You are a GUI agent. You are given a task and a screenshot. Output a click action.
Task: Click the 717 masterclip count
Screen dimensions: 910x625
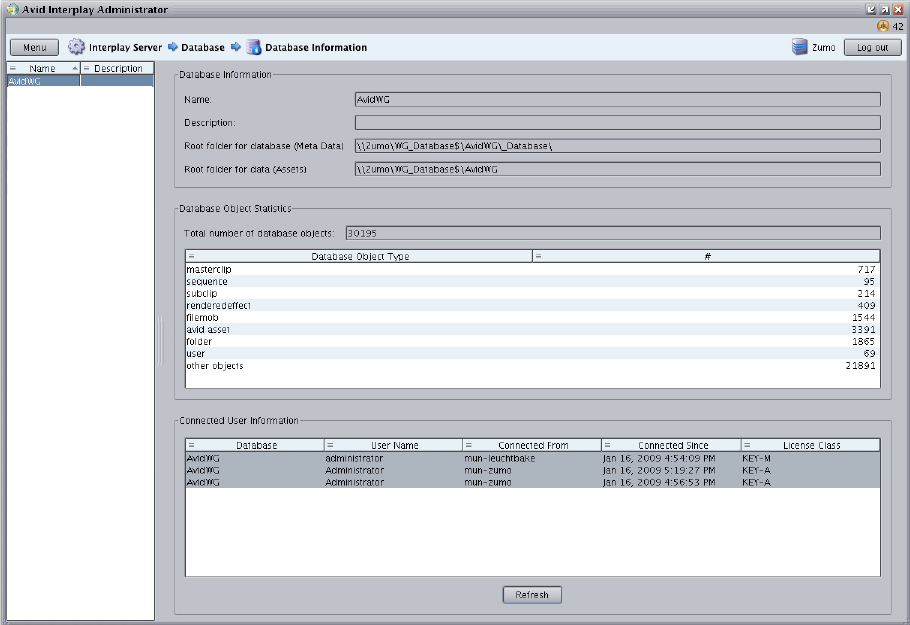(866, 269)
